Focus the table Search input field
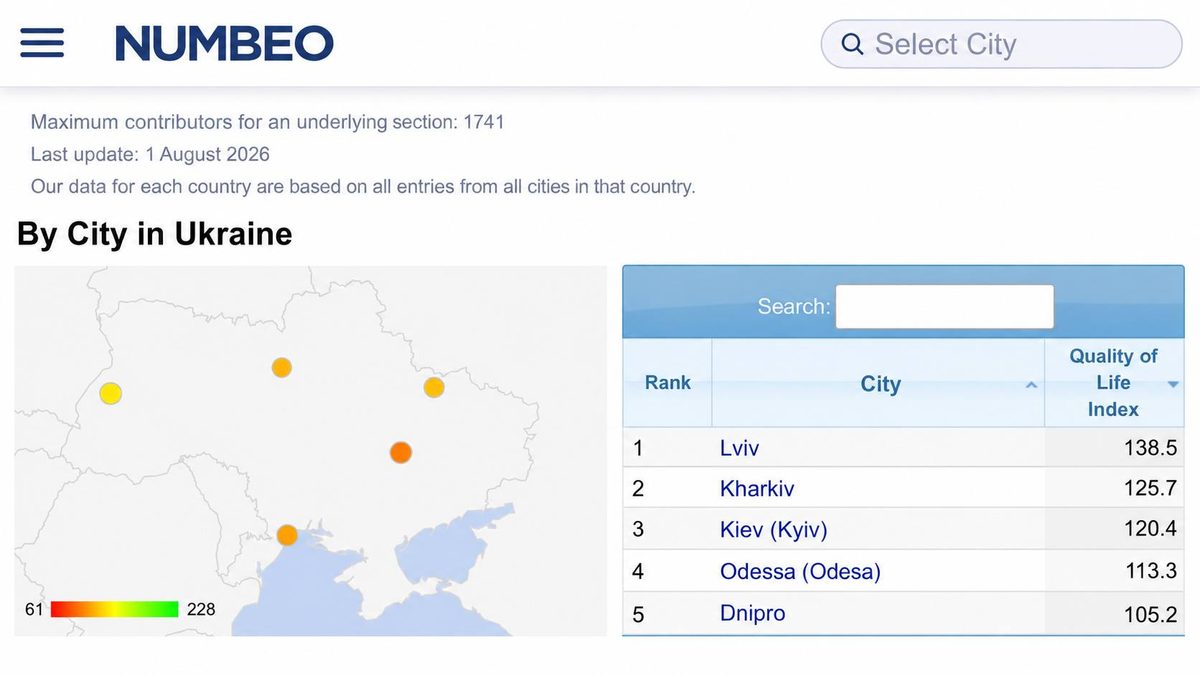 click(x=944, y=307)
